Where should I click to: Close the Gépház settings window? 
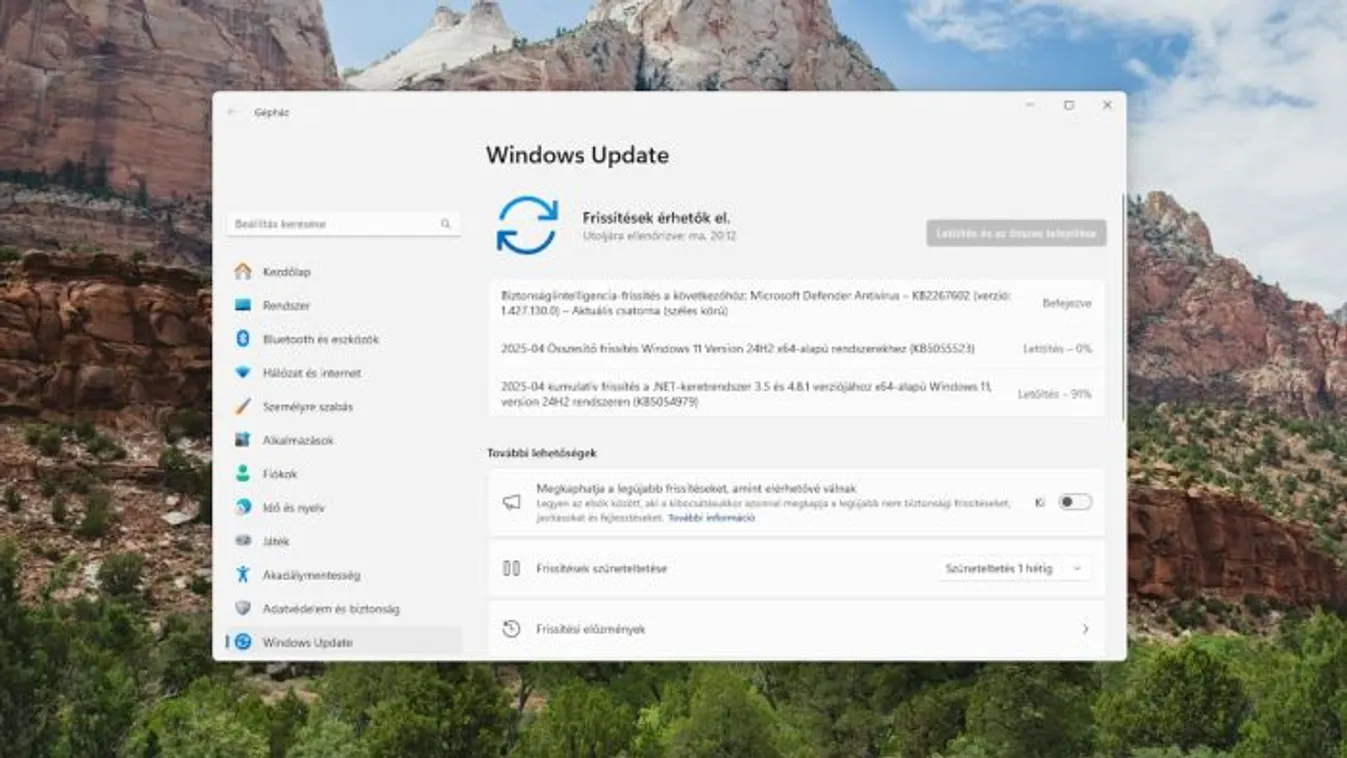point(1107,105)
